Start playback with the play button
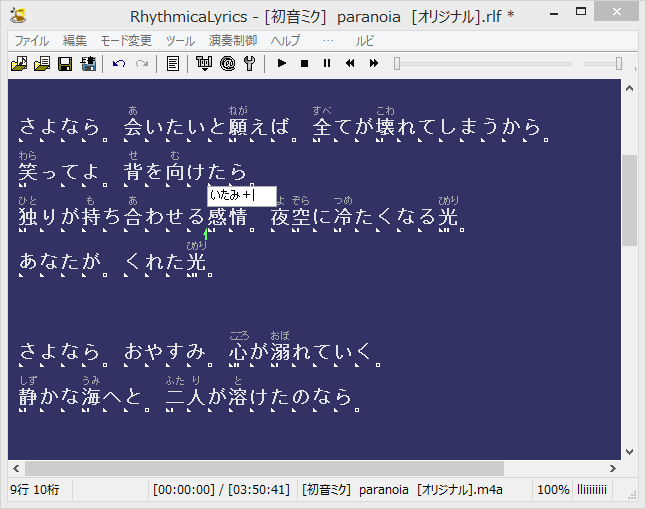Viewport: 646px width, 509px height. coord(282,63)
